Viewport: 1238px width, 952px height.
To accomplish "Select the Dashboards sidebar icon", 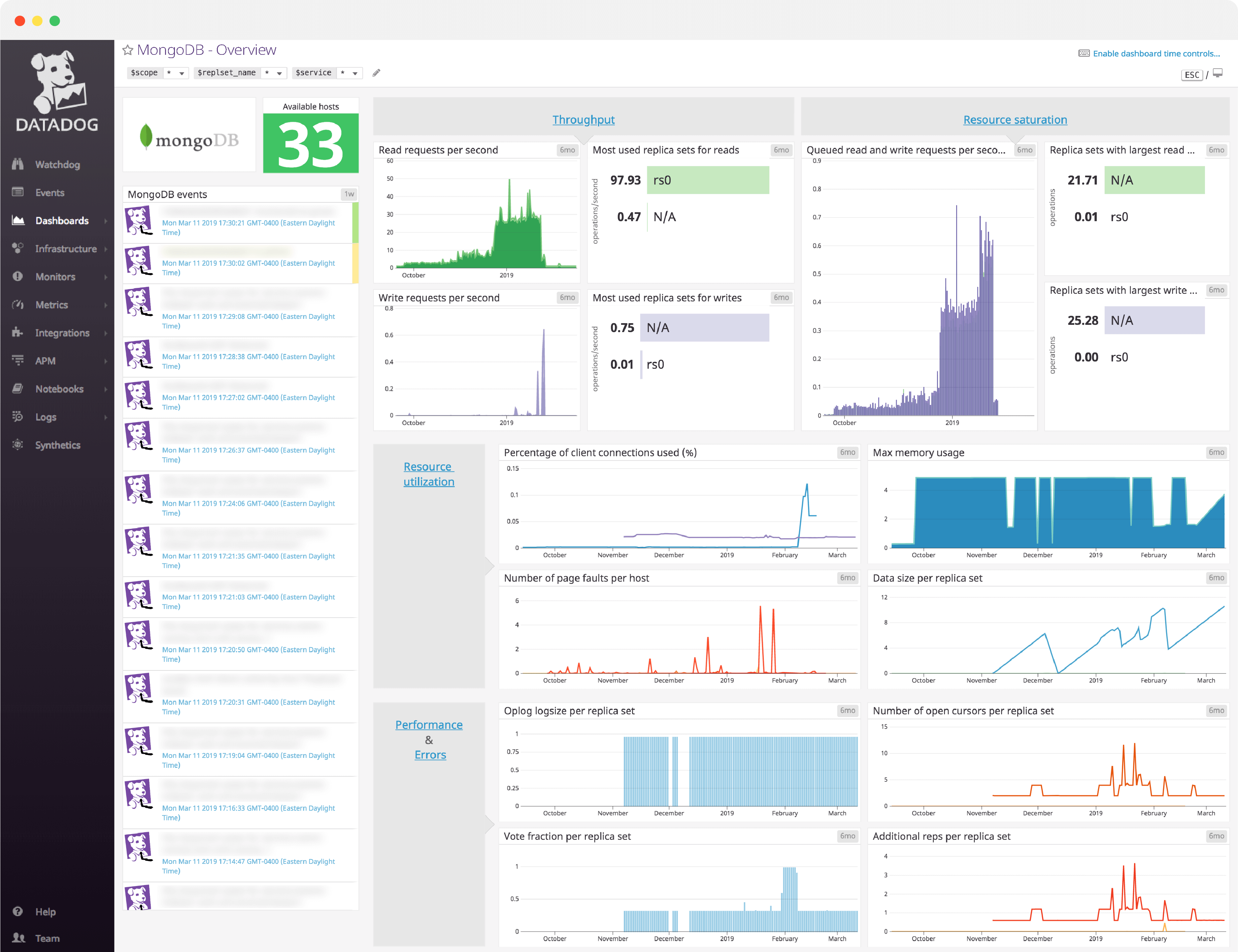I will click(19, 221).
